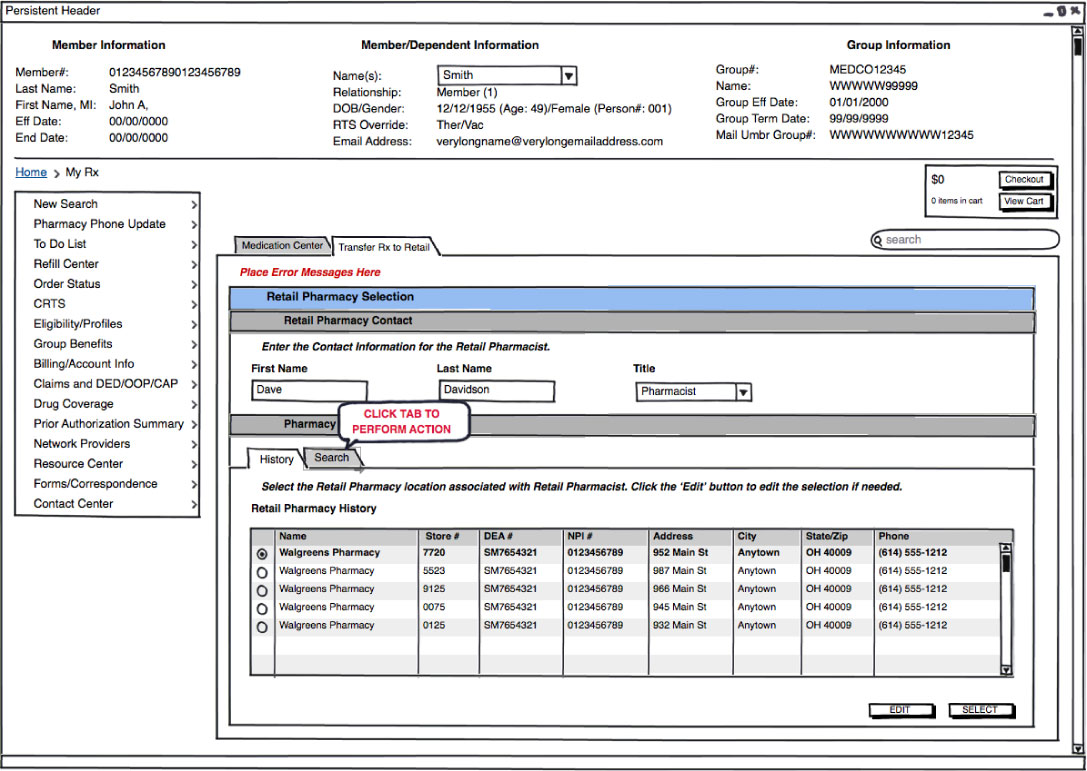Follow the Home breadcrumb link
This screenshot has height=771, width=1087.
(x=31, y=173)
